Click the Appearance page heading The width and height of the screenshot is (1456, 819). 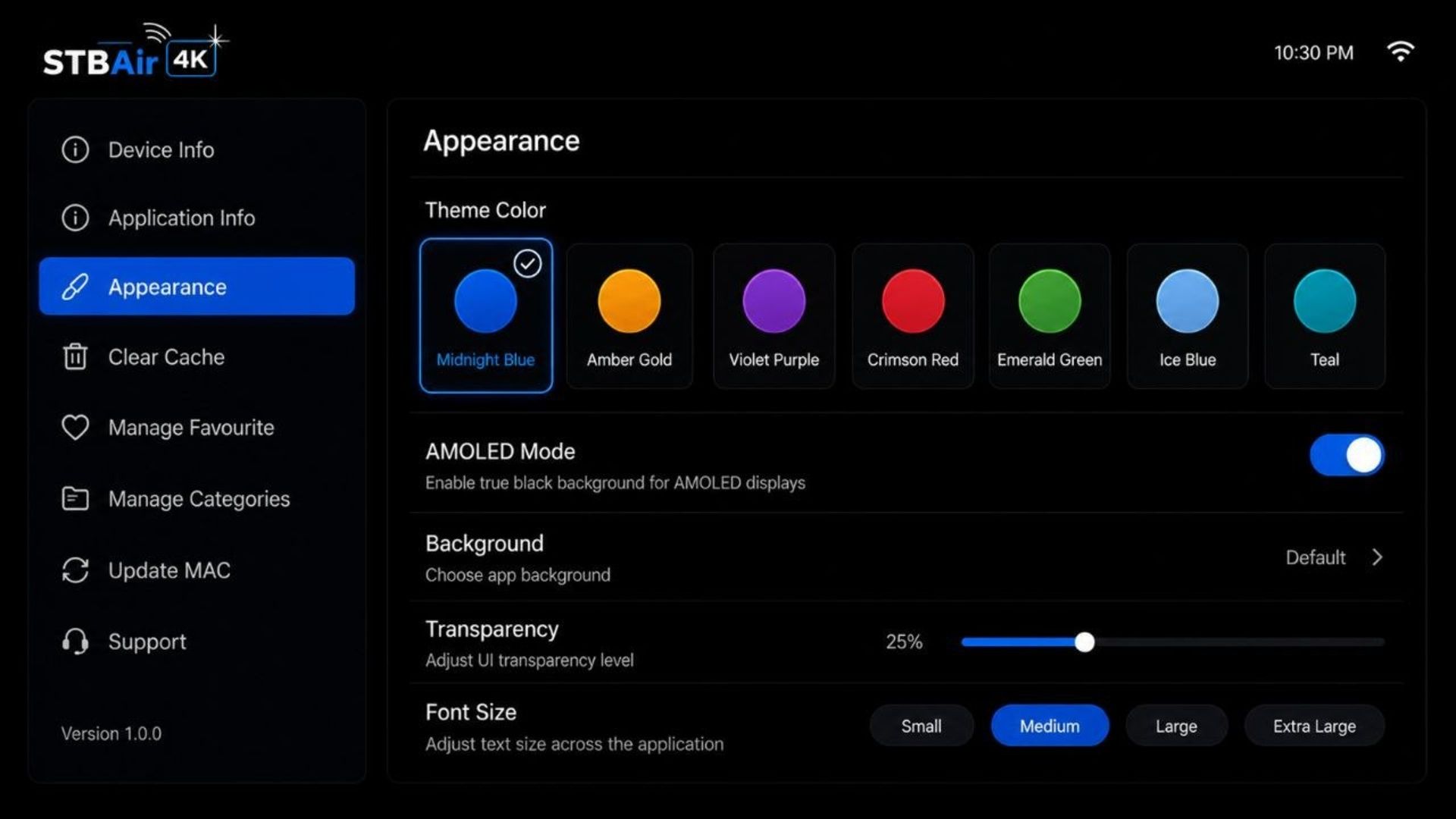click(501, 141)
